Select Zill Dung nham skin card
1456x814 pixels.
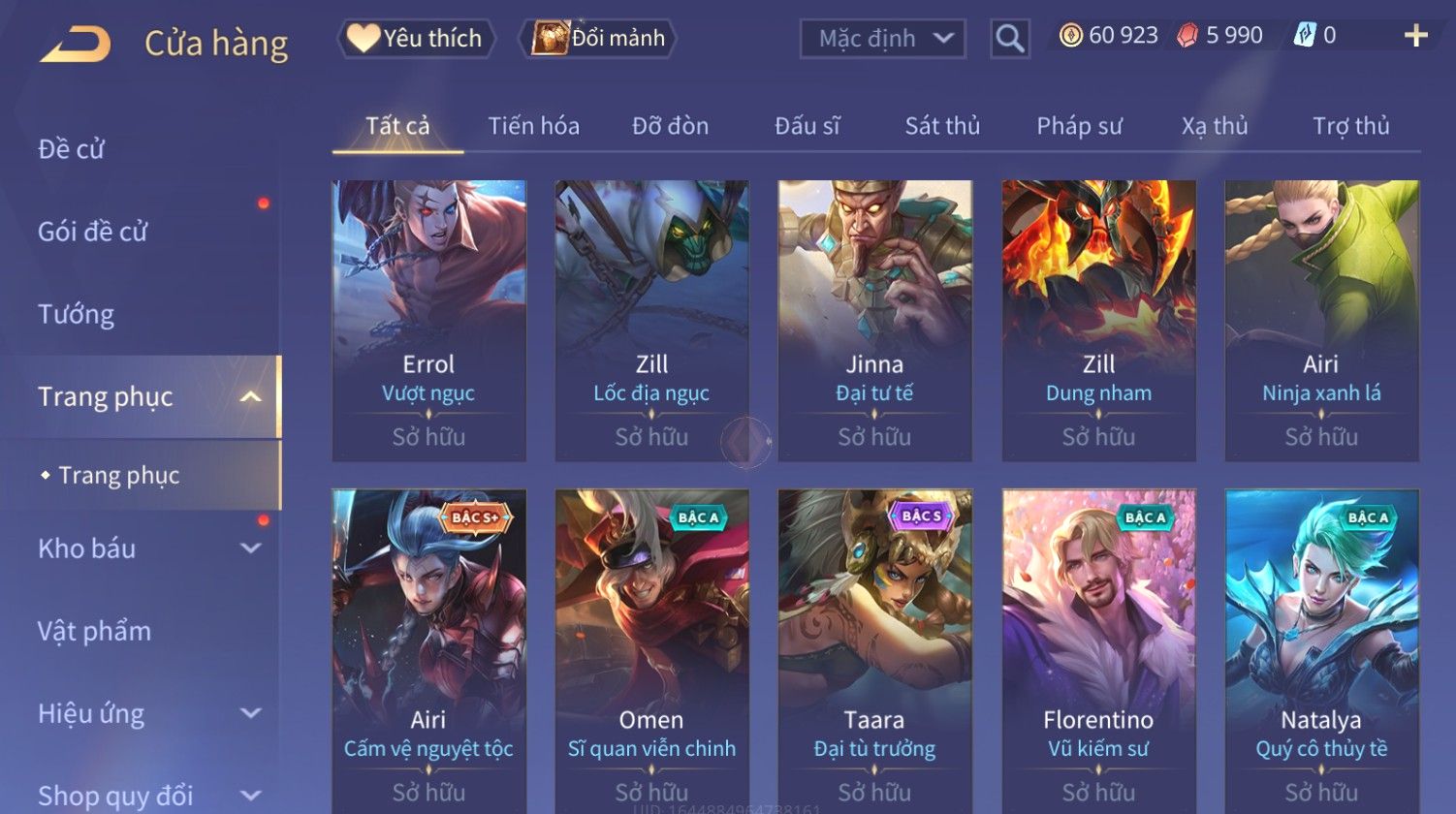[1098, 321]
